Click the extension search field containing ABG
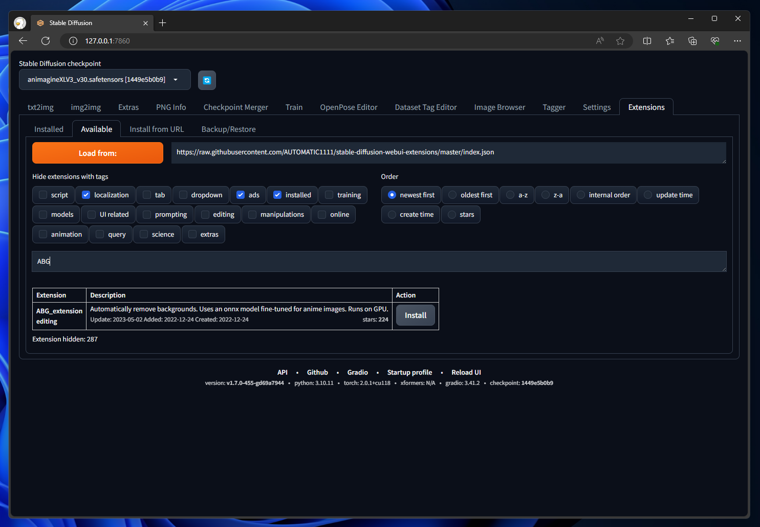 pyautogui.click(x=379, y=261)
